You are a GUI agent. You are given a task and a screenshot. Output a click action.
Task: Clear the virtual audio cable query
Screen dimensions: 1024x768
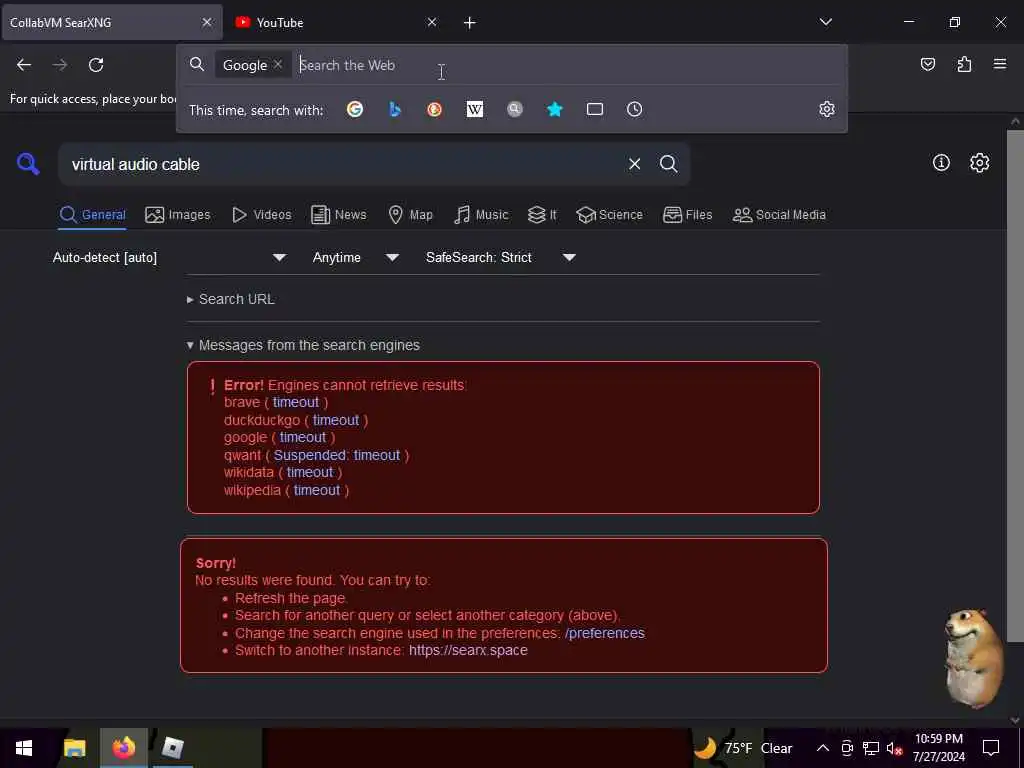click(634, 164)
